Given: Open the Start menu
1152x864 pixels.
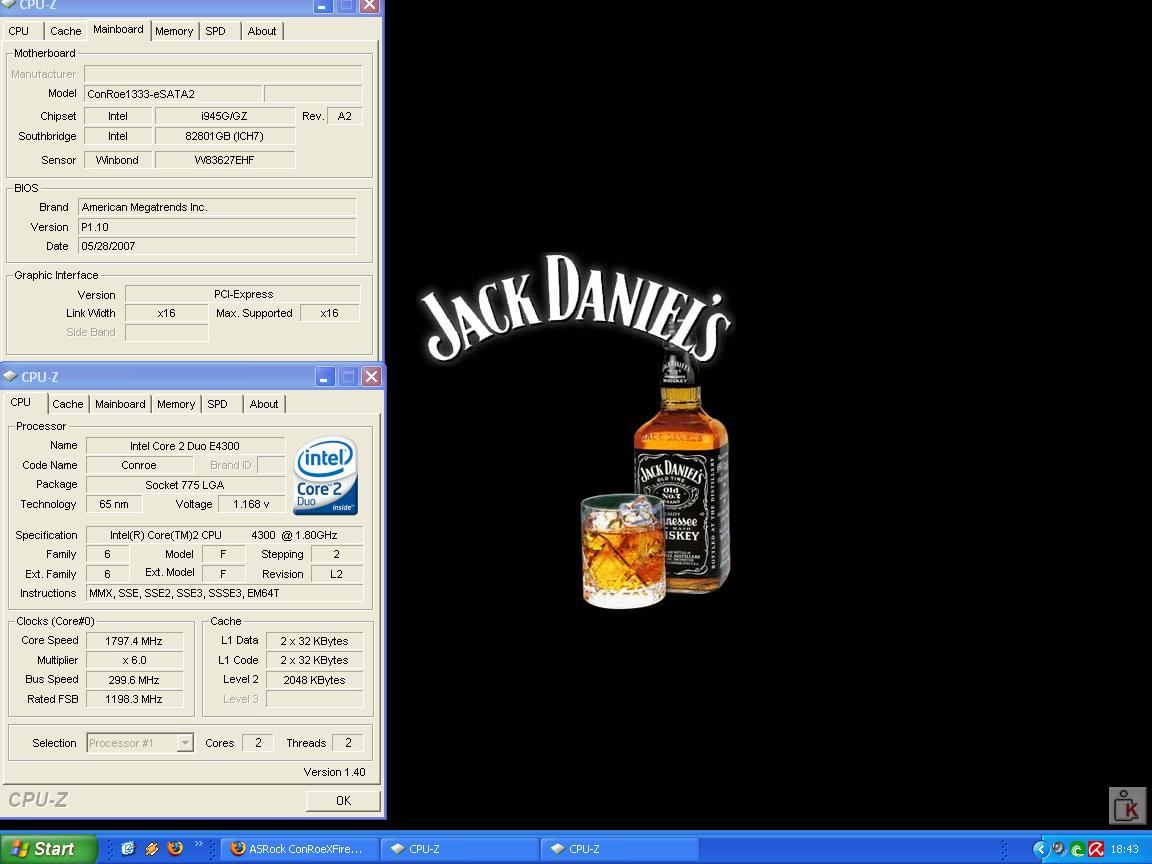Looking at the screenshot, I should click(x=48, y=849).
